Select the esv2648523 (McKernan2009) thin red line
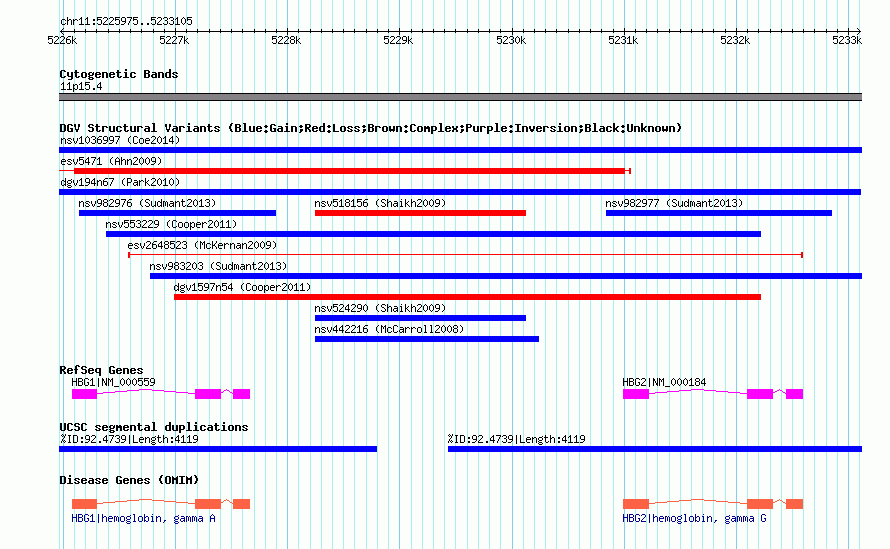This screenshot has height=549, width=890. pos(465,255)
